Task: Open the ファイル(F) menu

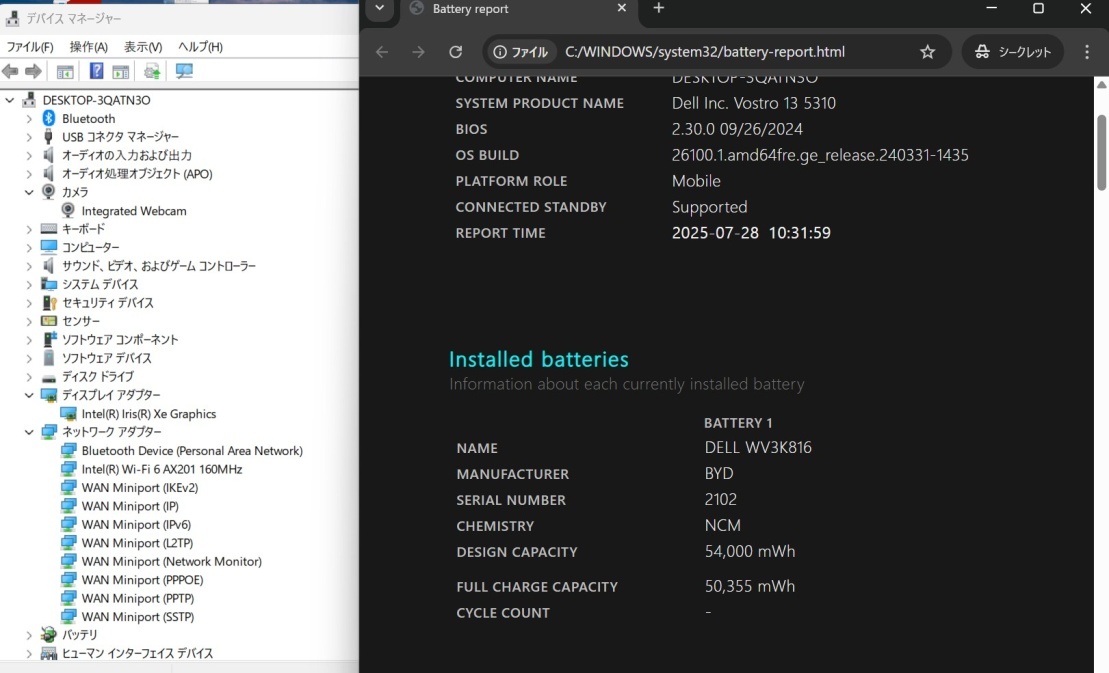Action: click(30, 47)
